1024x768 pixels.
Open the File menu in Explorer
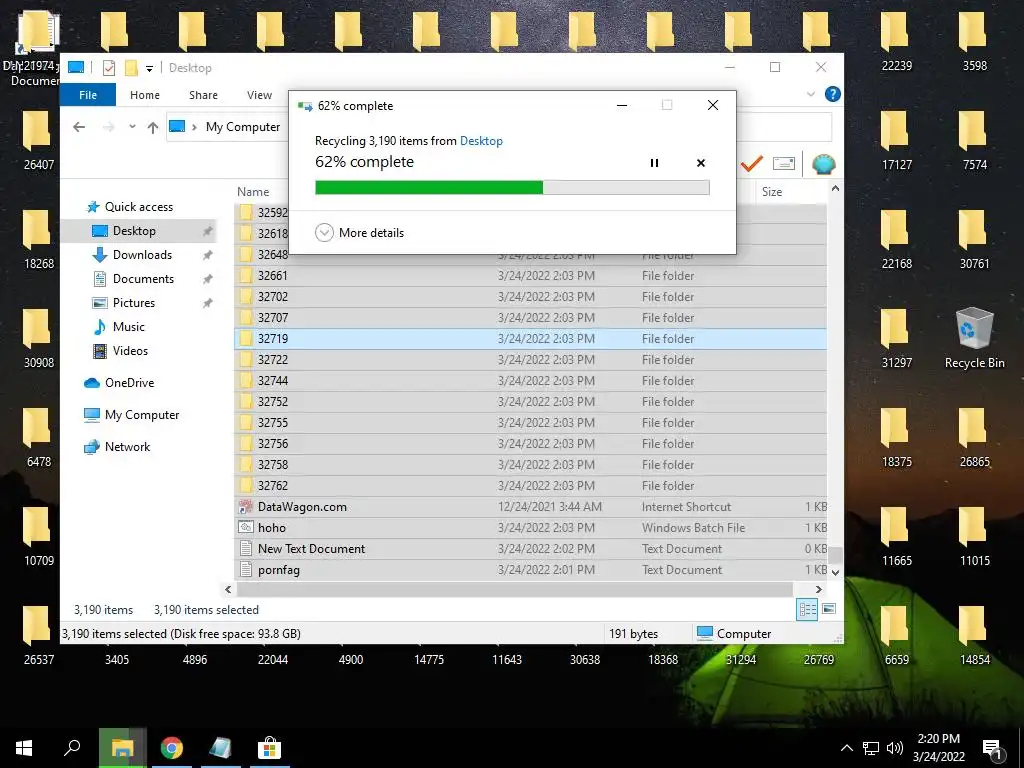tap(88, 95)
